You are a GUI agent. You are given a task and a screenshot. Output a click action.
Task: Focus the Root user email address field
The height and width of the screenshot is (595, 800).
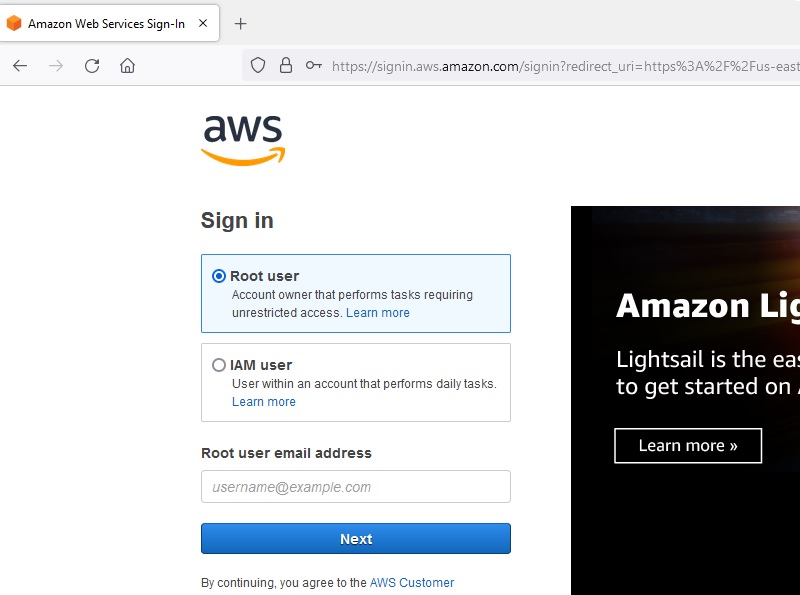click(355, 487)
